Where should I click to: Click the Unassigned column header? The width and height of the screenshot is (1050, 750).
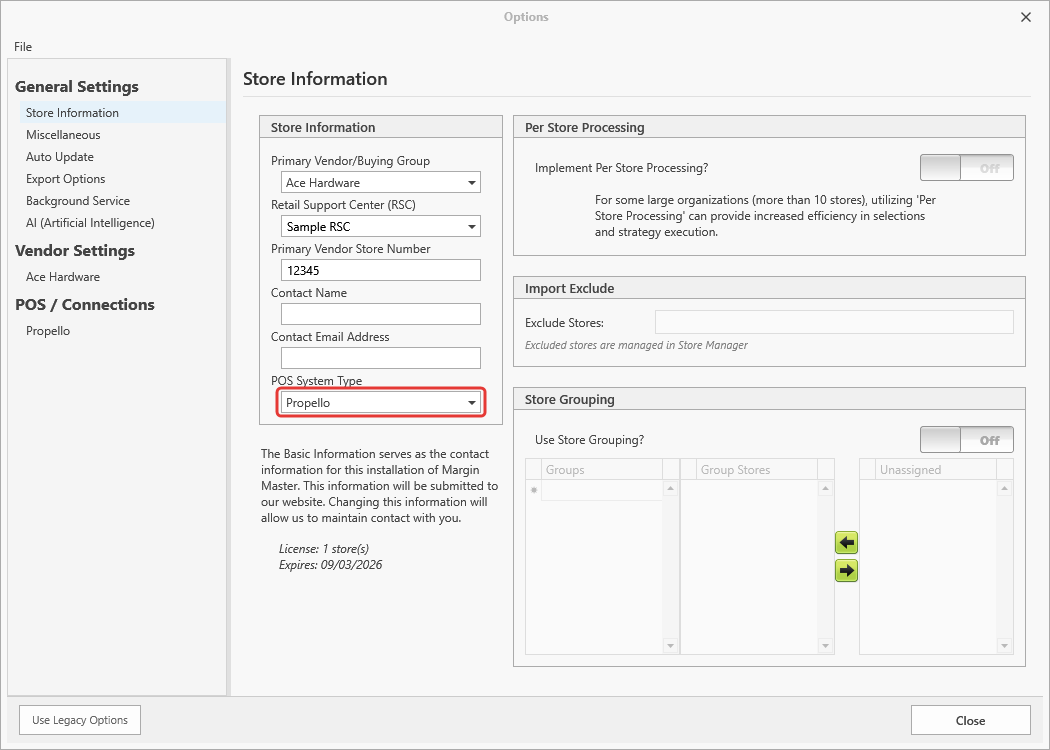point(935,469)
